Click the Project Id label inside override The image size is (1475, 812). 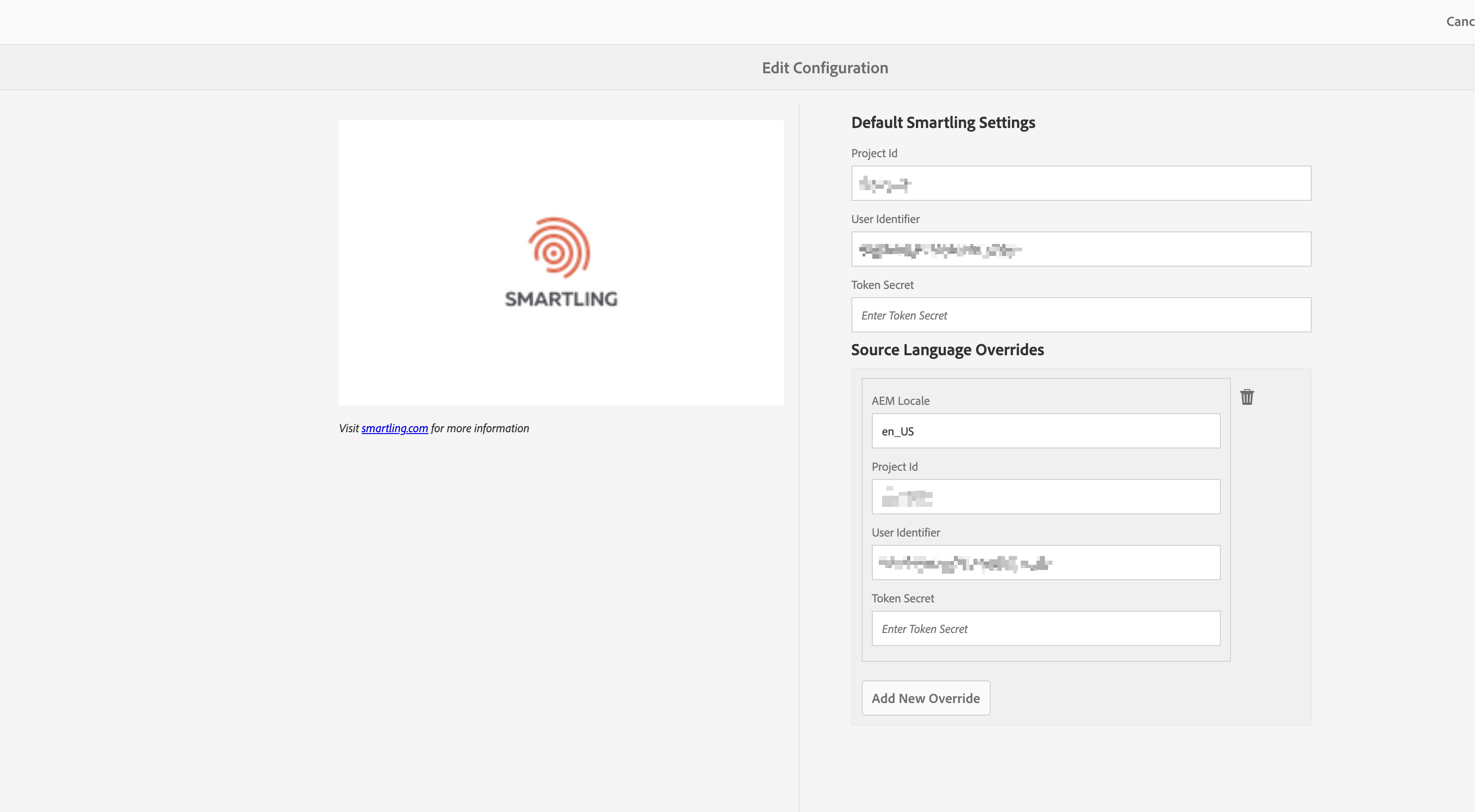[x=895, y=467]
